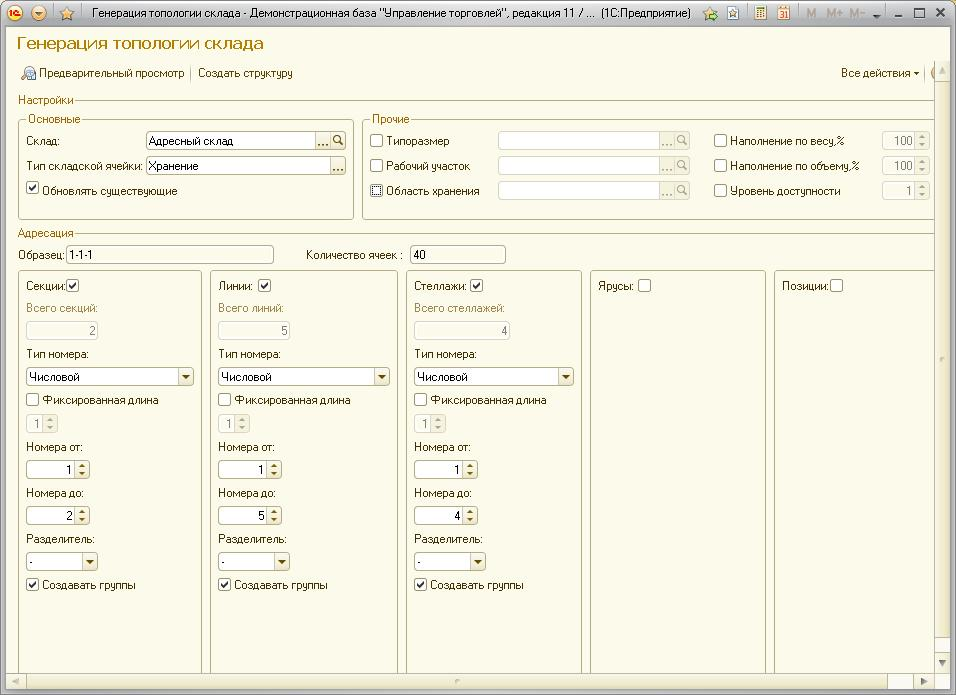The width and height of the screenshot is (956, 695).
Task: Open Разделитель dropdown in Стеллажи panel
Action: point(477,561)
